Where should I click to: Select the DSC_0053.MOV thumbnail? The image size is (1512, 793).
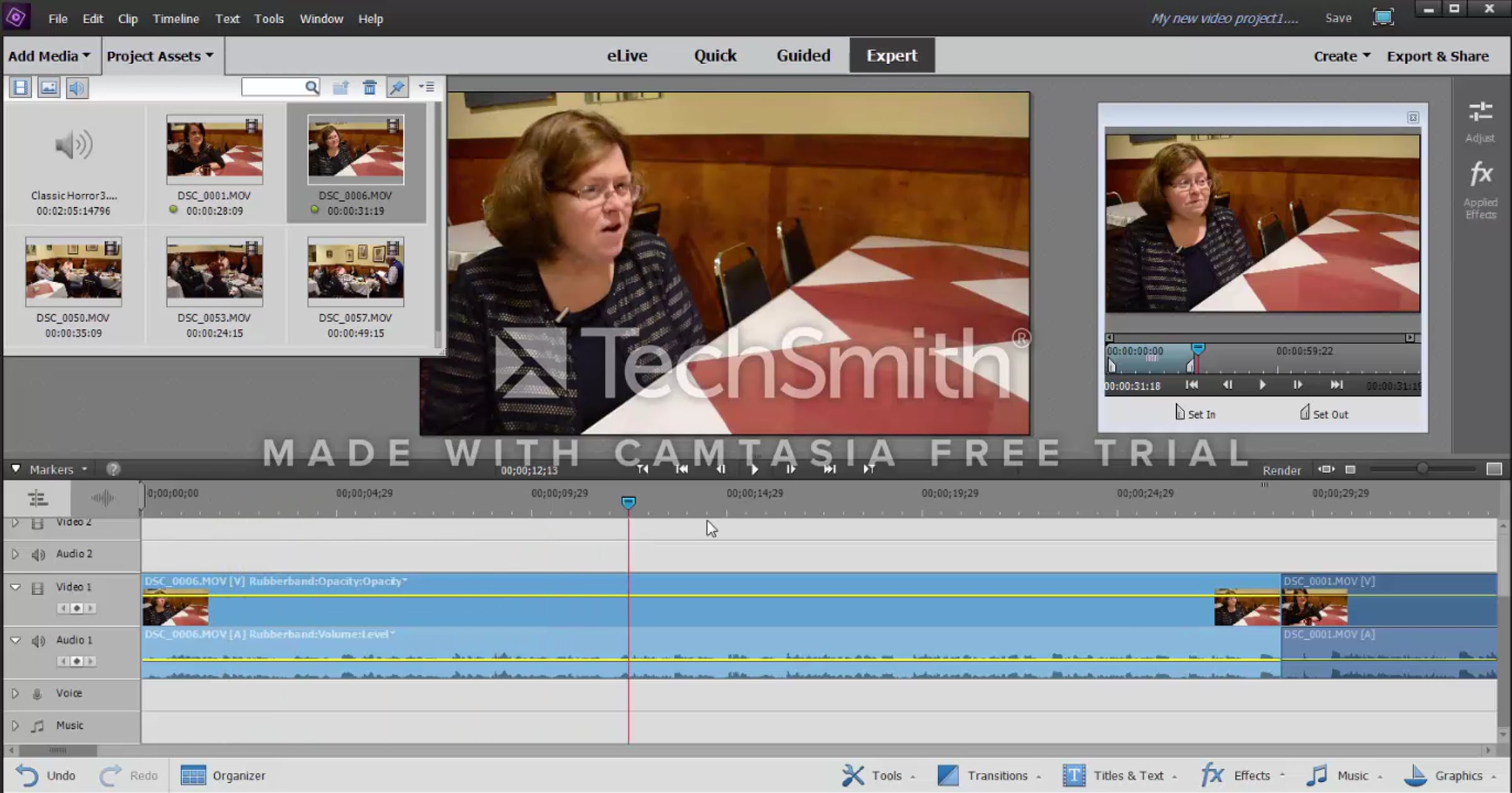click(x=215, y=272)
